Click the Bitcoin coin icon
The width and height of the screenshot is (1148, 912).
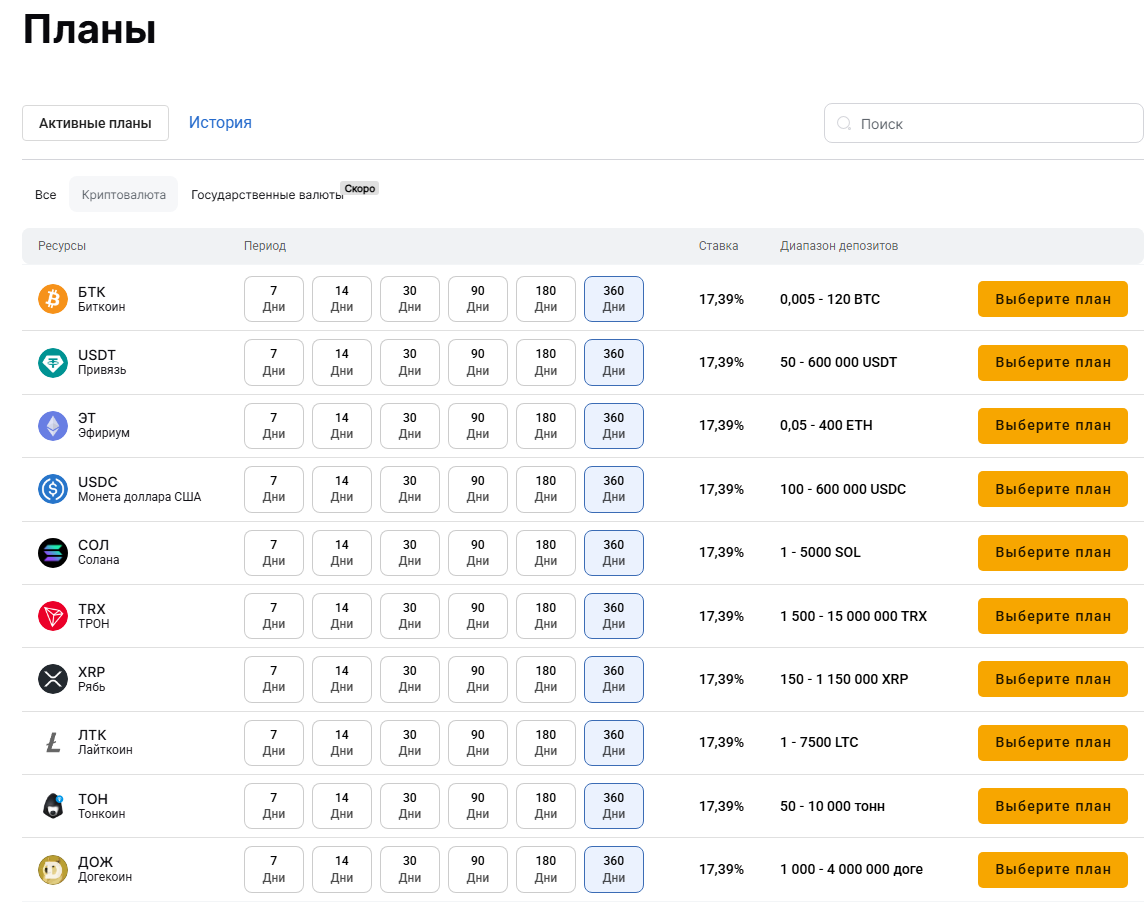[x=53, y=299]
